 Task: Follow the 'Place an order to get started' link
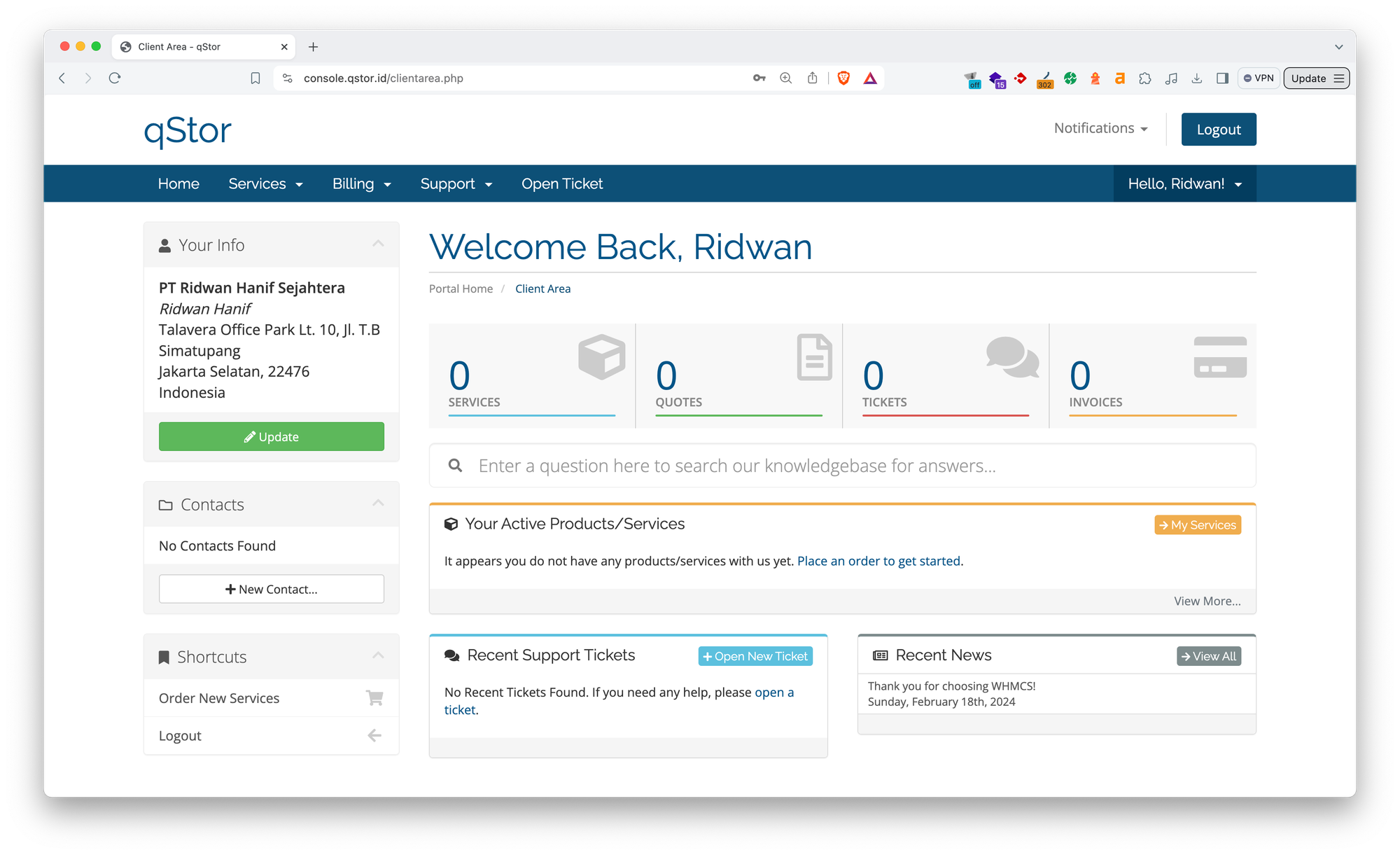click(879, 561)
